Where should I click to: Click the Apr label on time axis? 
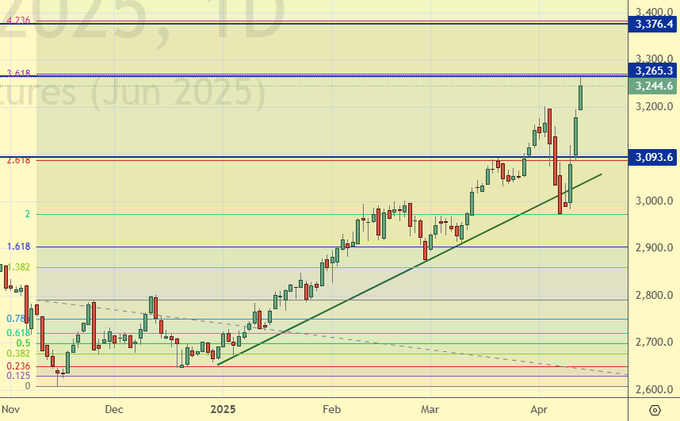(x=541, y=409)
